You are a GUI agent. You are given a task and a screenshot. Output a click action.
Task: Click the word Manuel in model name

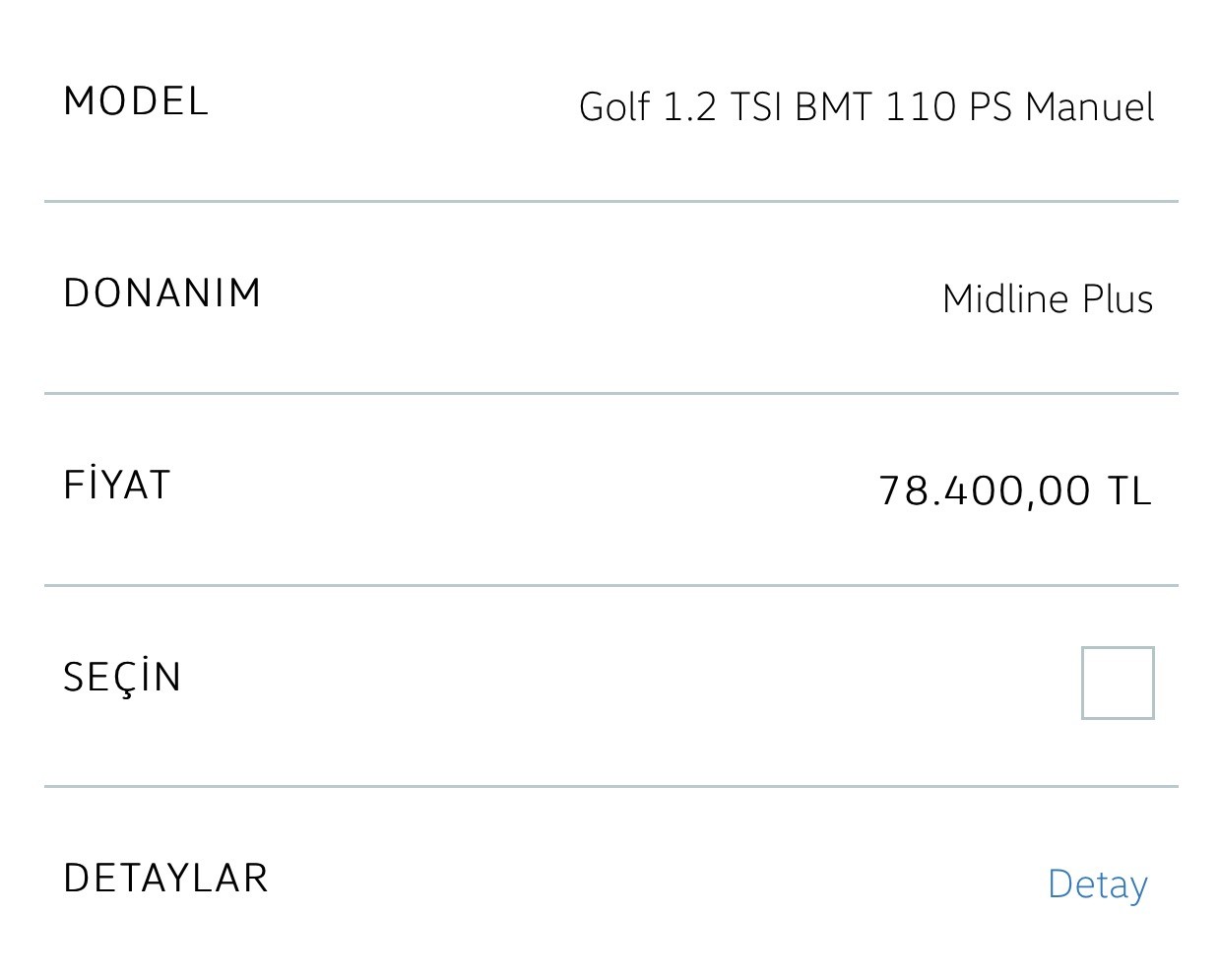pyautogui.click(x=1089, y=106)
